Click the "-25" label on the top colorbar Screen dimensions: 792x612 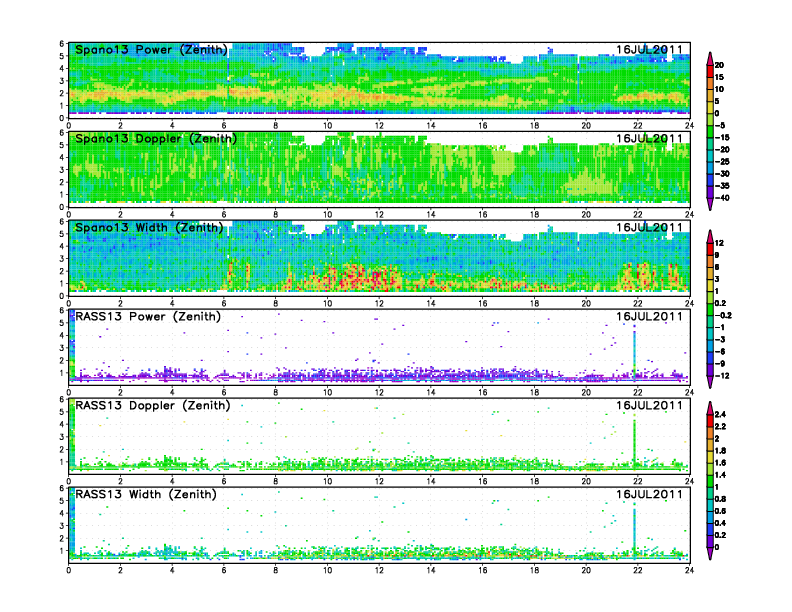tap(722, 162)
